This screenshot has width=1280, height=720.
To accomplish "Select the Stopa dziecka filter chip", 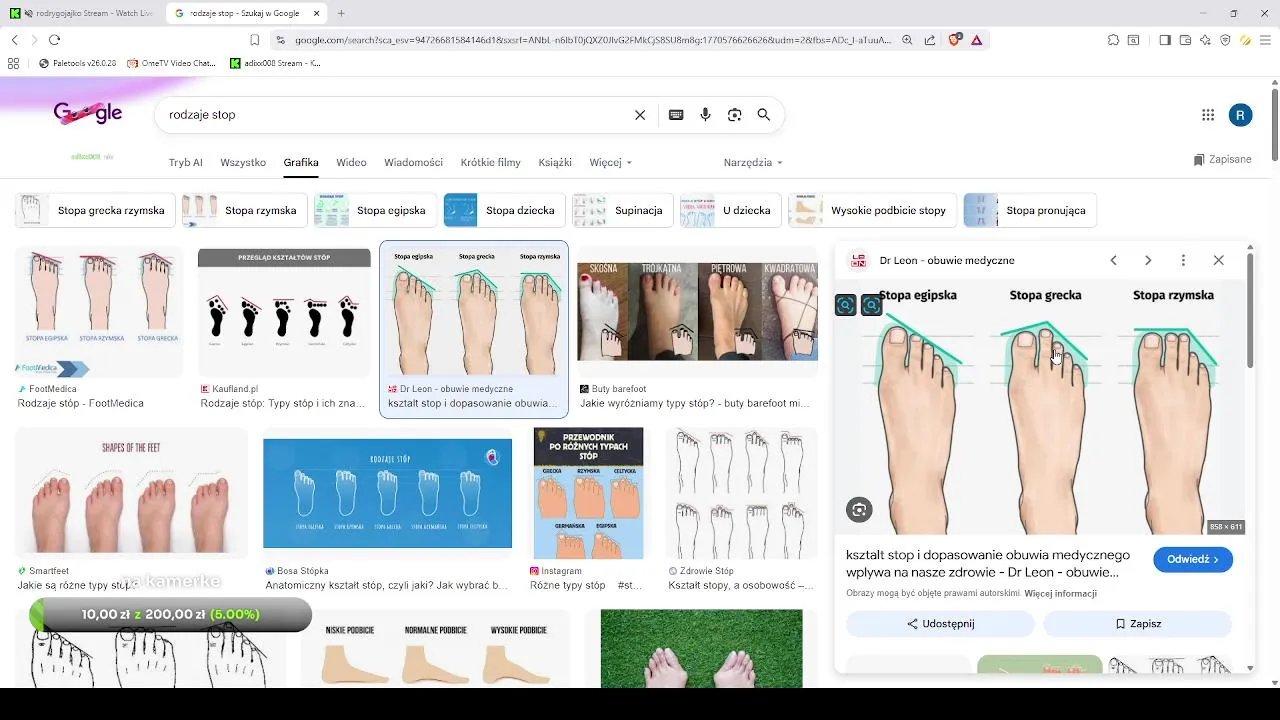I will pyautogui.click(x=504, y=211).
